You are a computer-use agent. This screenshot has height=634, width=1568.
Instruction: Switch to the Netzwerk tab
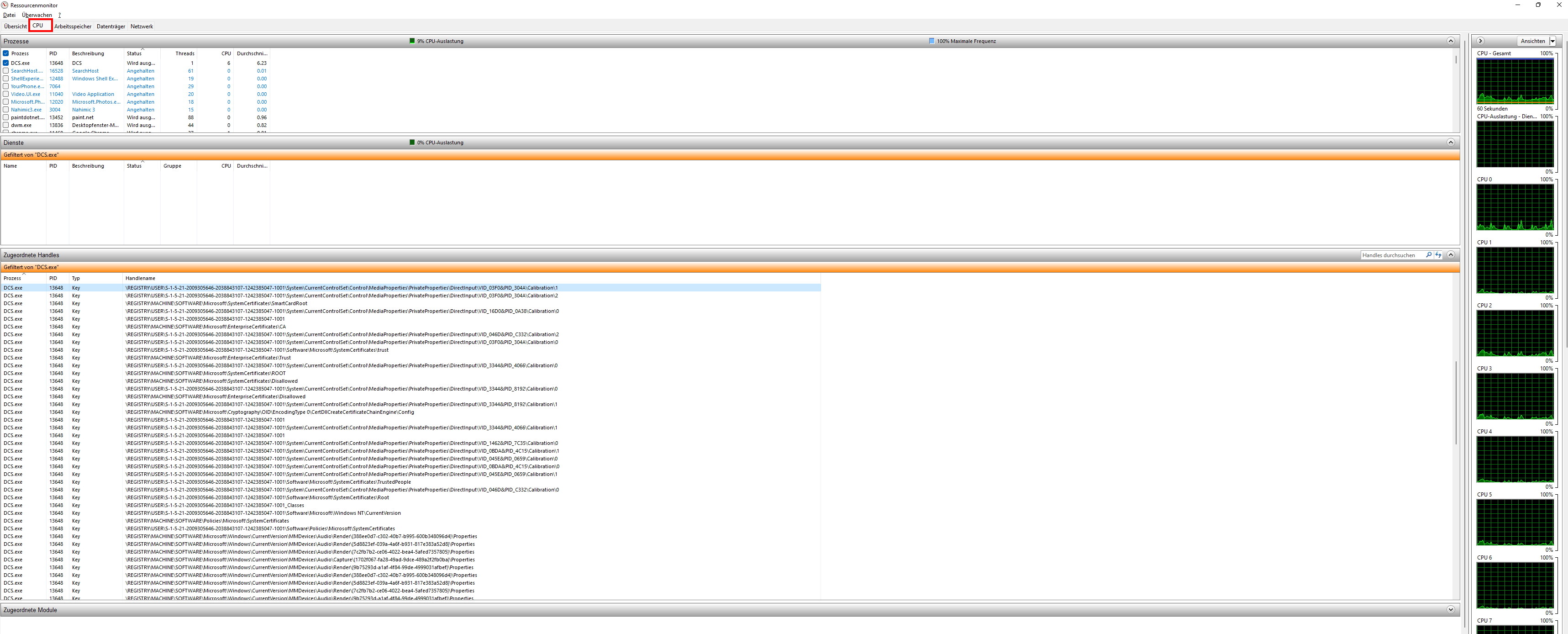[142, 27]
